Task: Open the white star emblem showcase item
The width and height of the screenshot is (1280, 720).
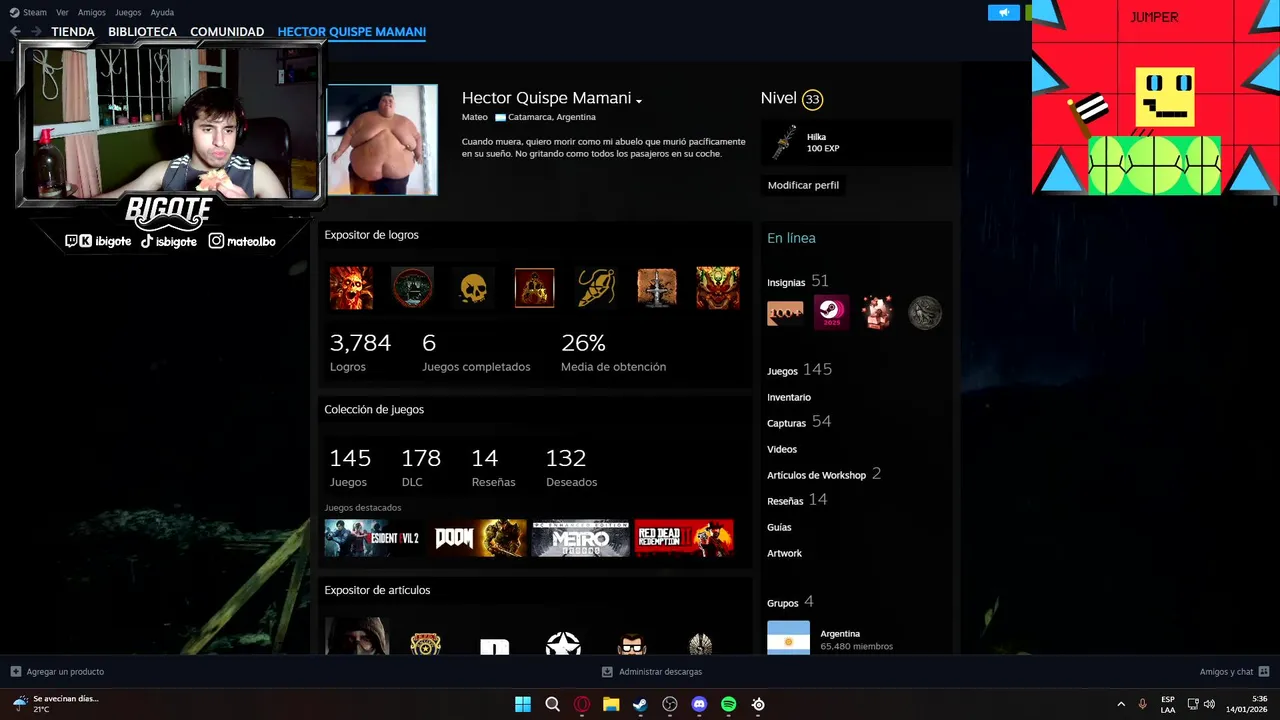Action: (563, 644)
